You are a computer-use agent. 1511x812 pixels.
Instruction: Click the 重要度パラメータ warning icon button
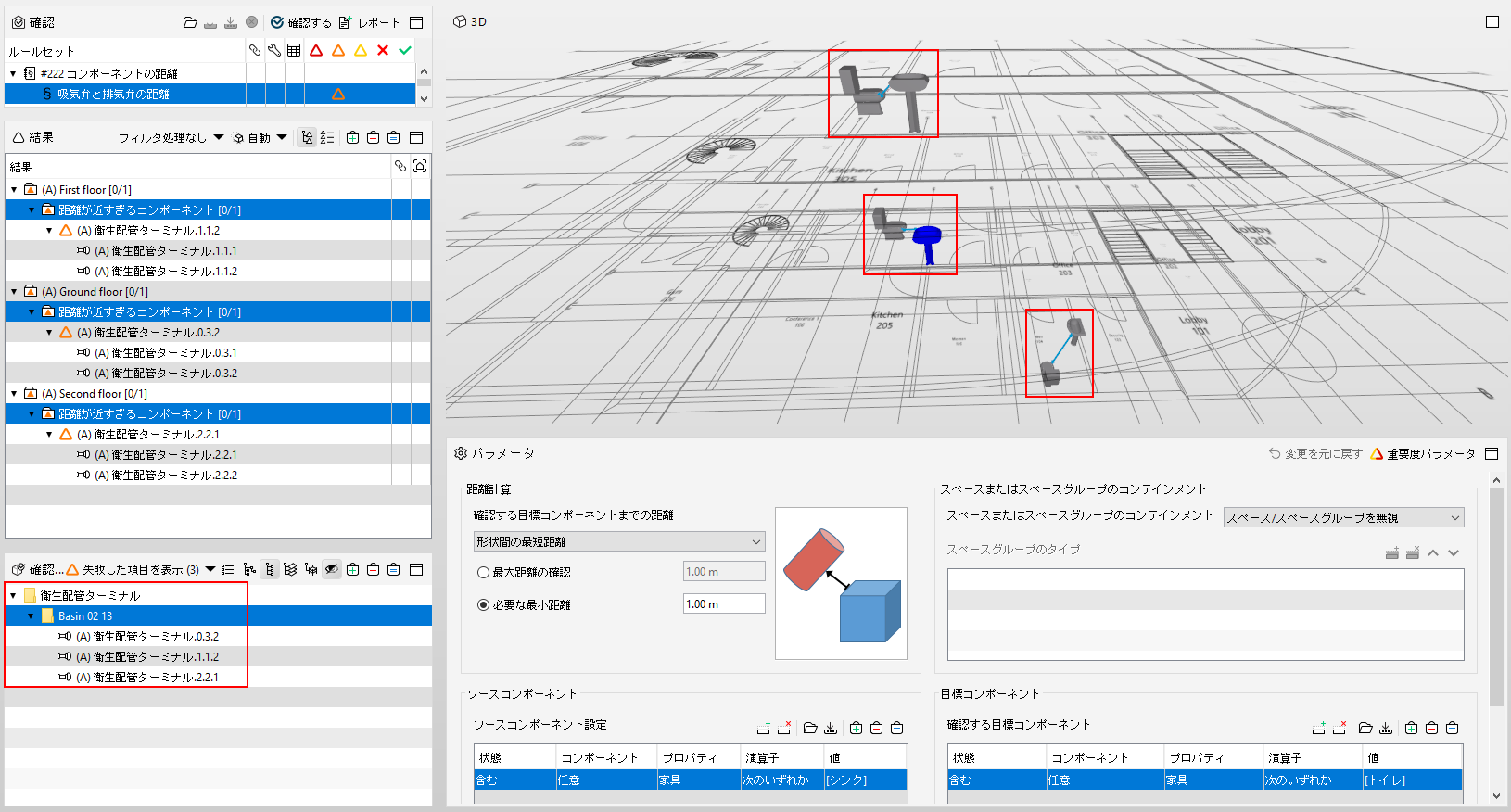(1422, 453)
